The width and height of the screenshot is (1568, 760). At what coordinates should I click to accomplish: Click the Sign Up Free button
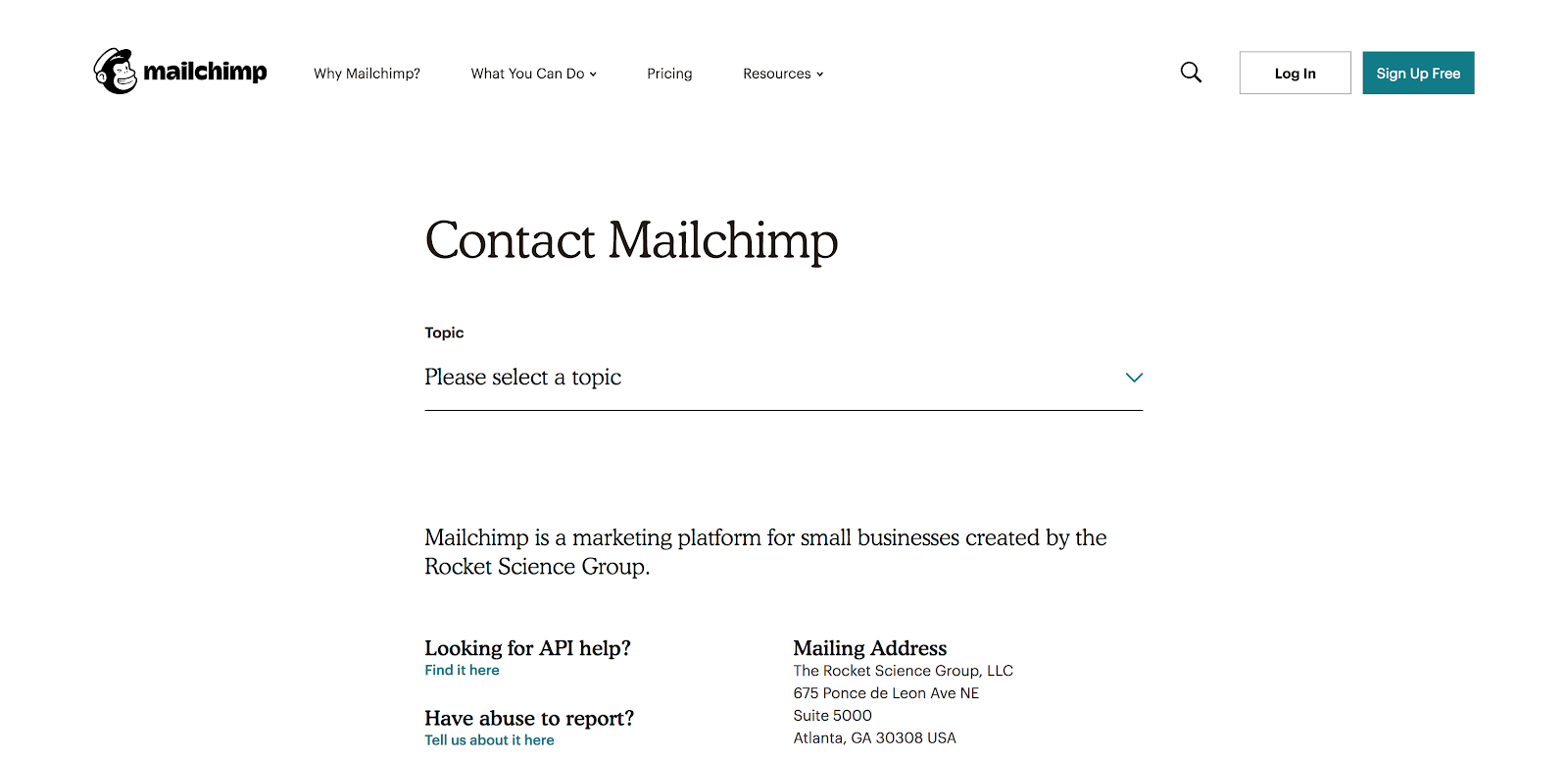(1418, 73)
